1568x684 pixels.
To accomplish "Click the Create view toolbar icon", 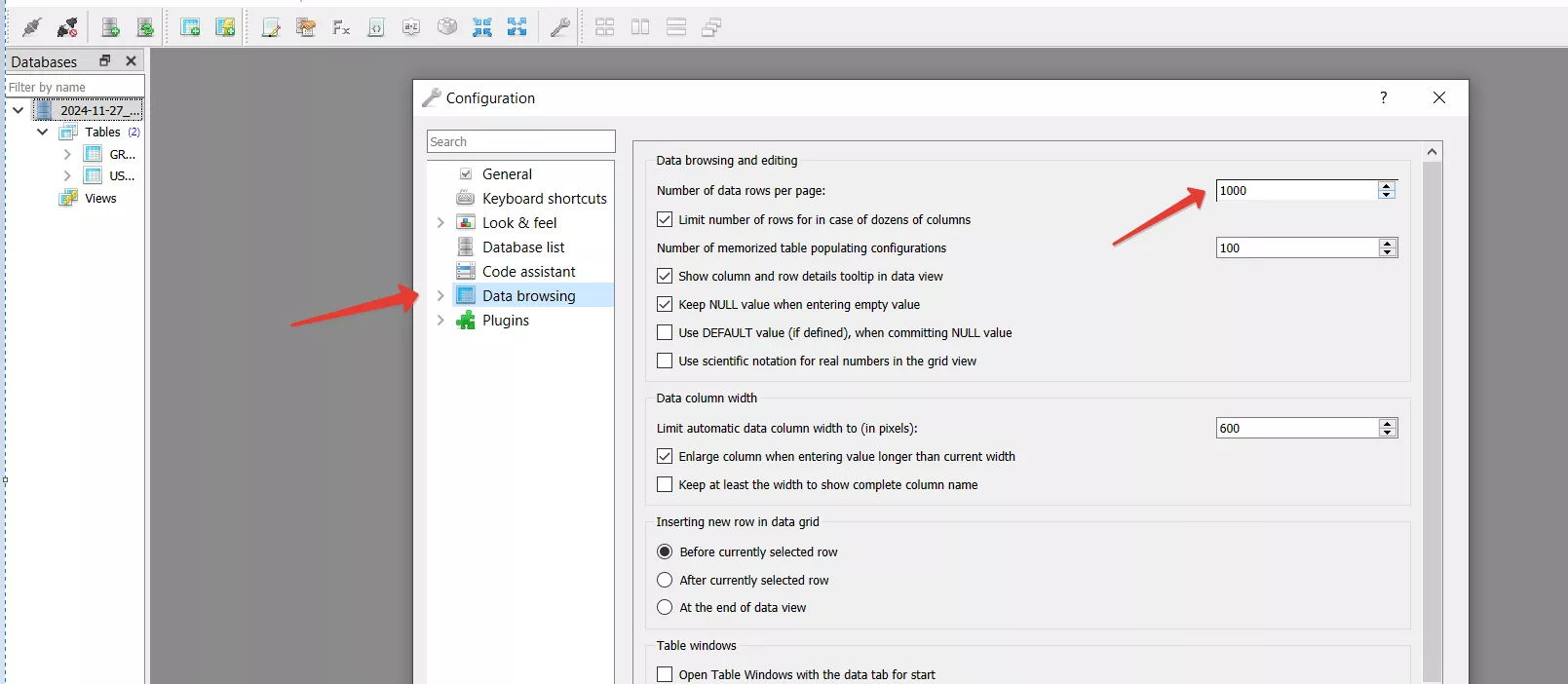I will (225, 27).
